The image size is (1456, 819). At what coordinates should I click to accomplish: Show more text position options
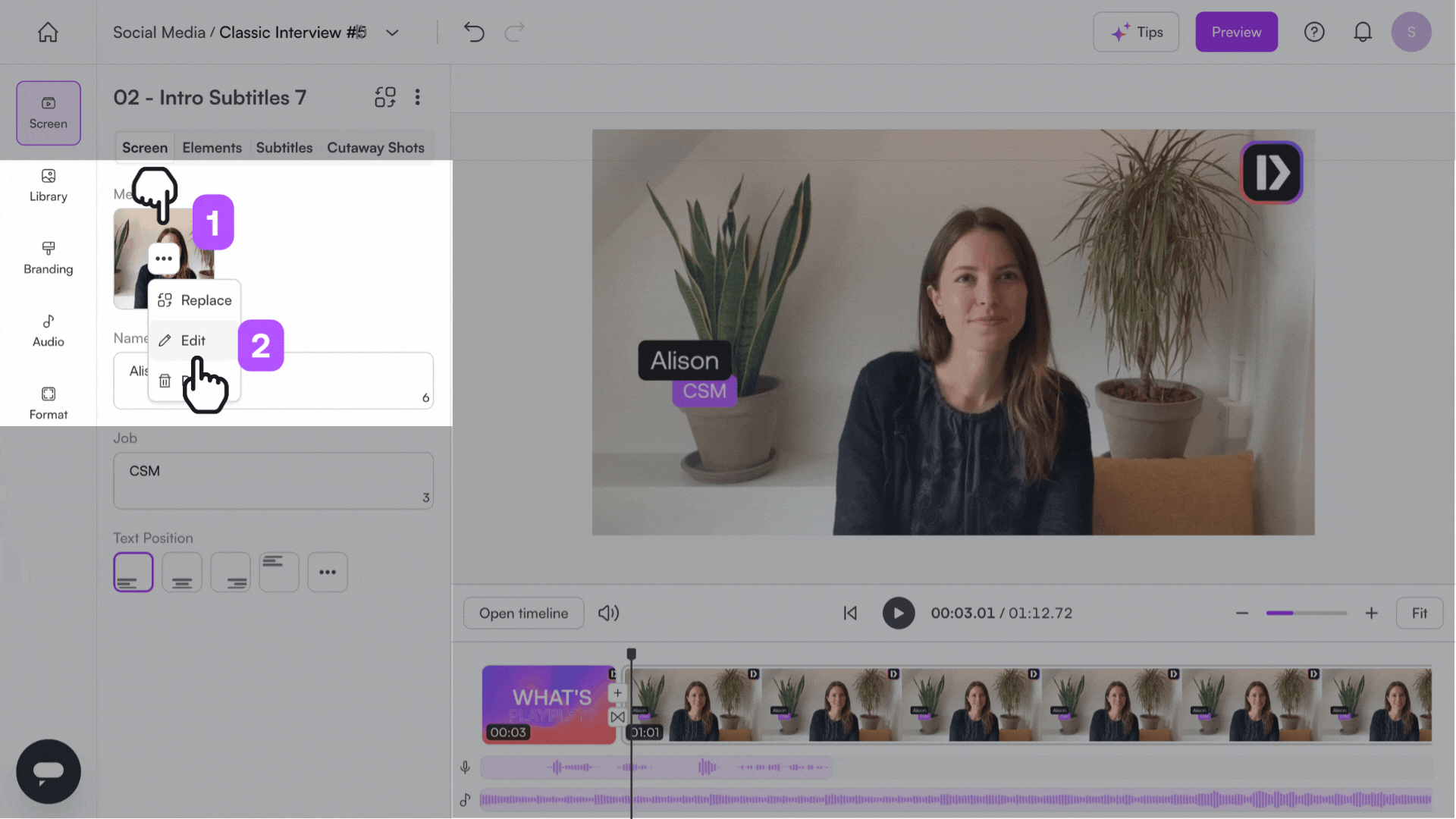[328, 572]
